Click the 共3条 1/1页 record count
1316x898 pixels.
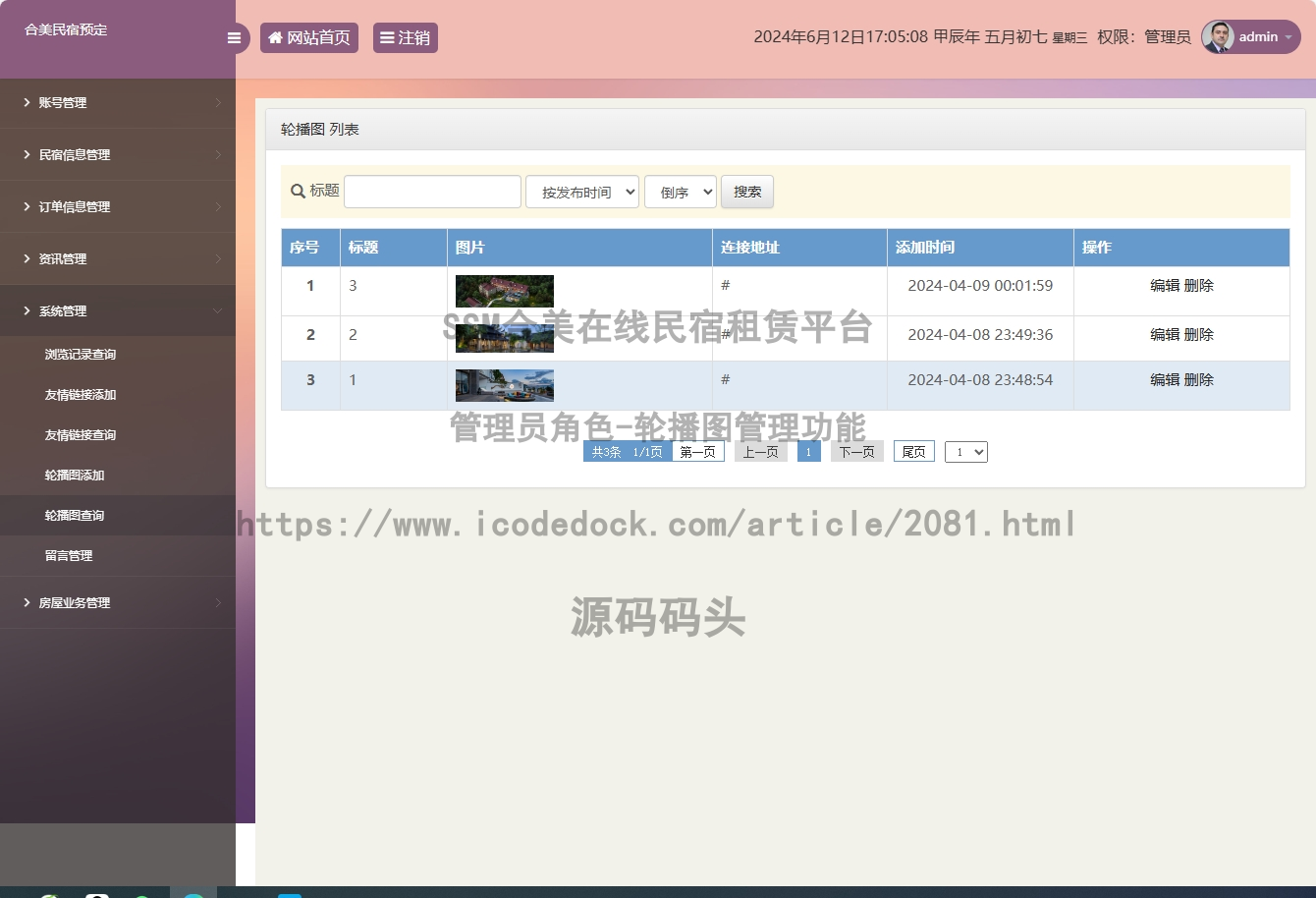coord(628,452)
